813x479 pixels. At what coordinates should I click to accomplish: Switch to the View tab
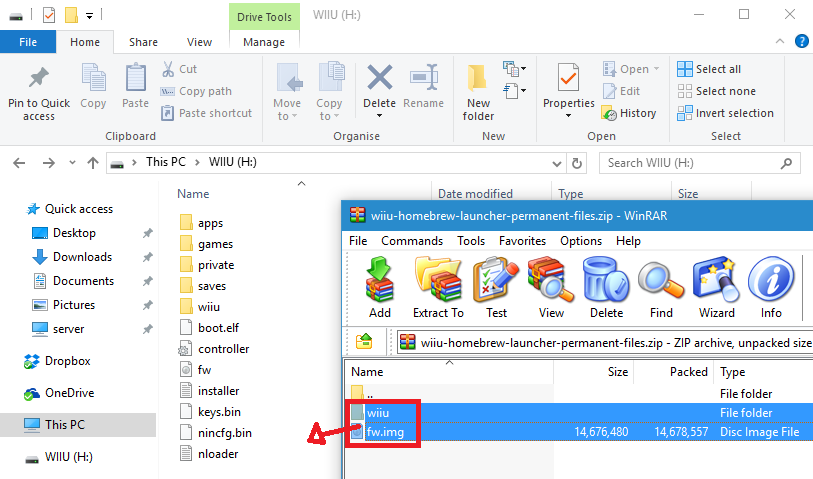coord(199,42)
